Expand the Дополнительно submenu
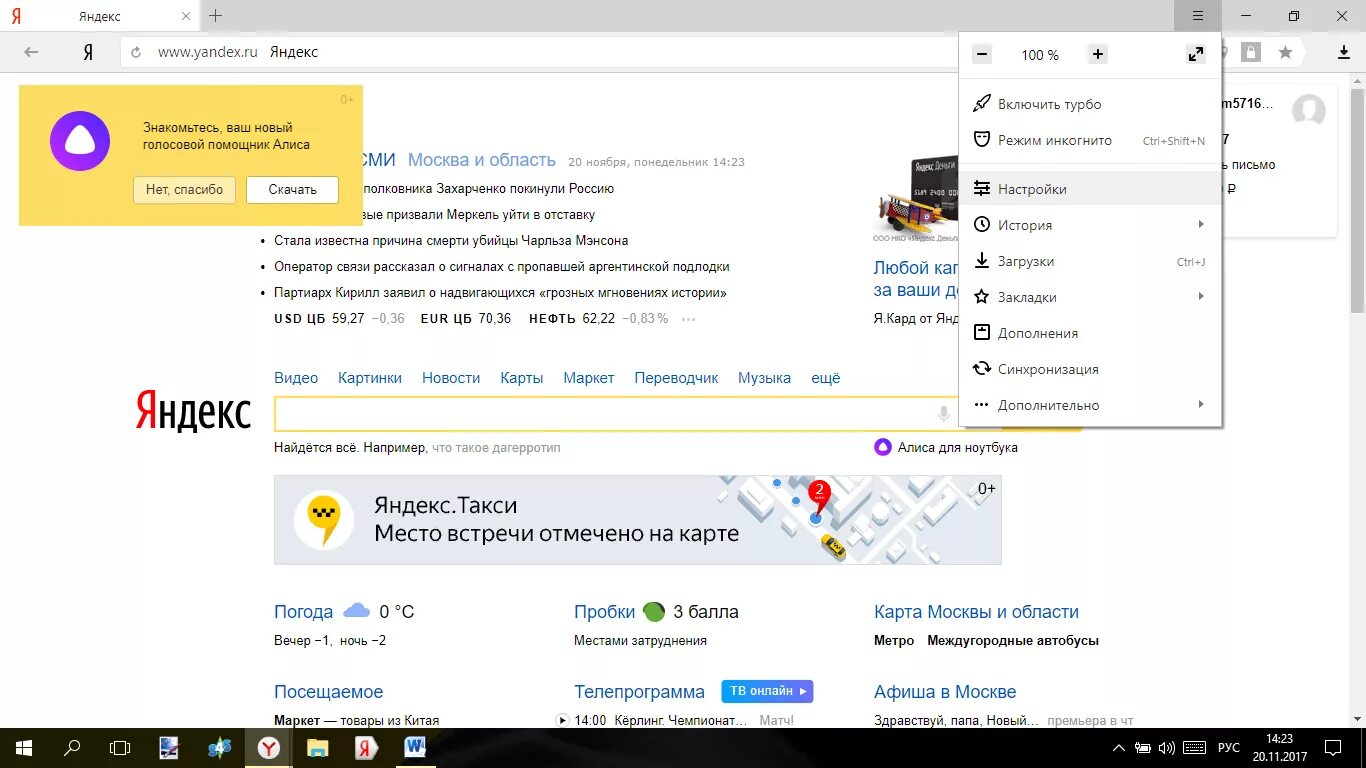This screenshot has height=768, width=1366. 1090,405
